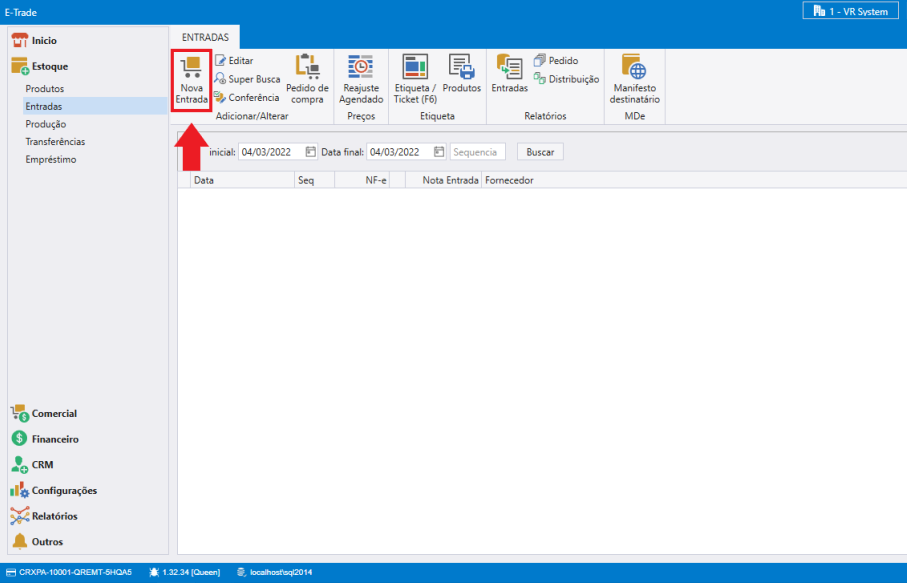Sort by the Seq column header

coord(315,180)
